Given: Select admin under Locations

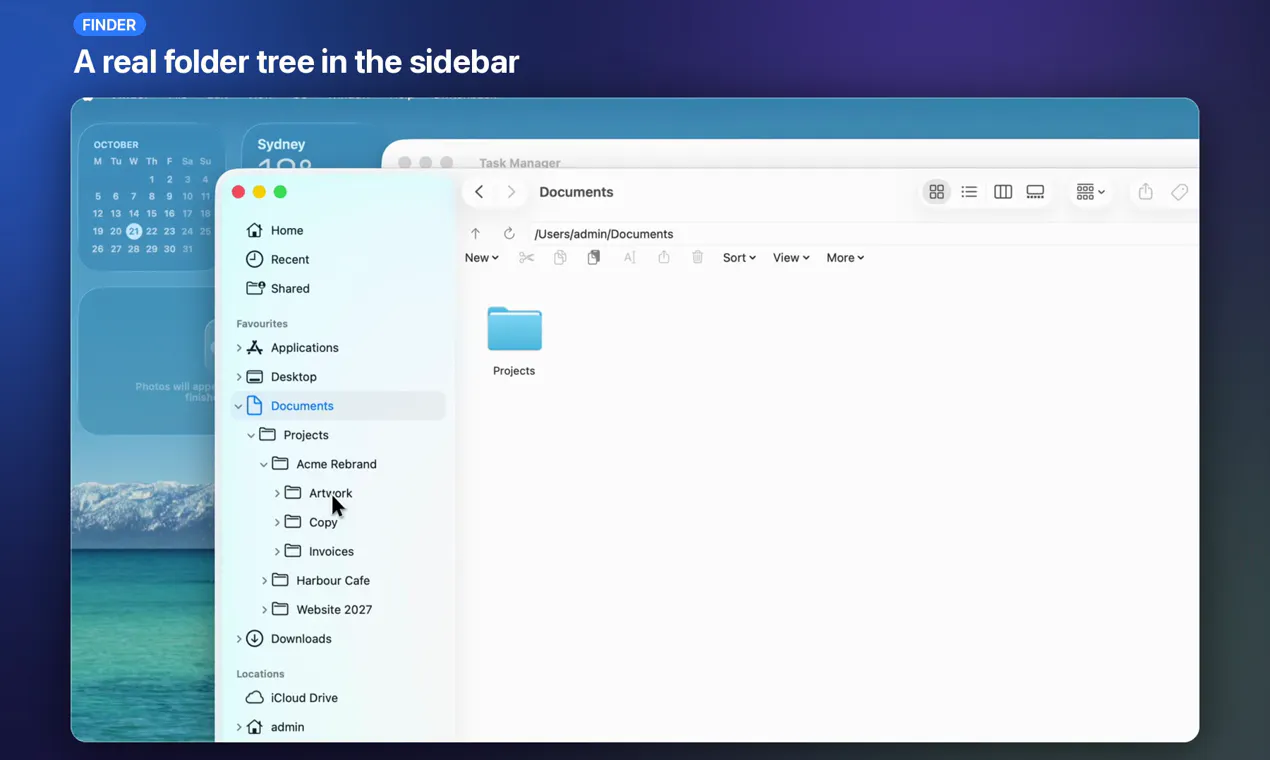Looking at the screenshot, I should [x=287, y=727].
